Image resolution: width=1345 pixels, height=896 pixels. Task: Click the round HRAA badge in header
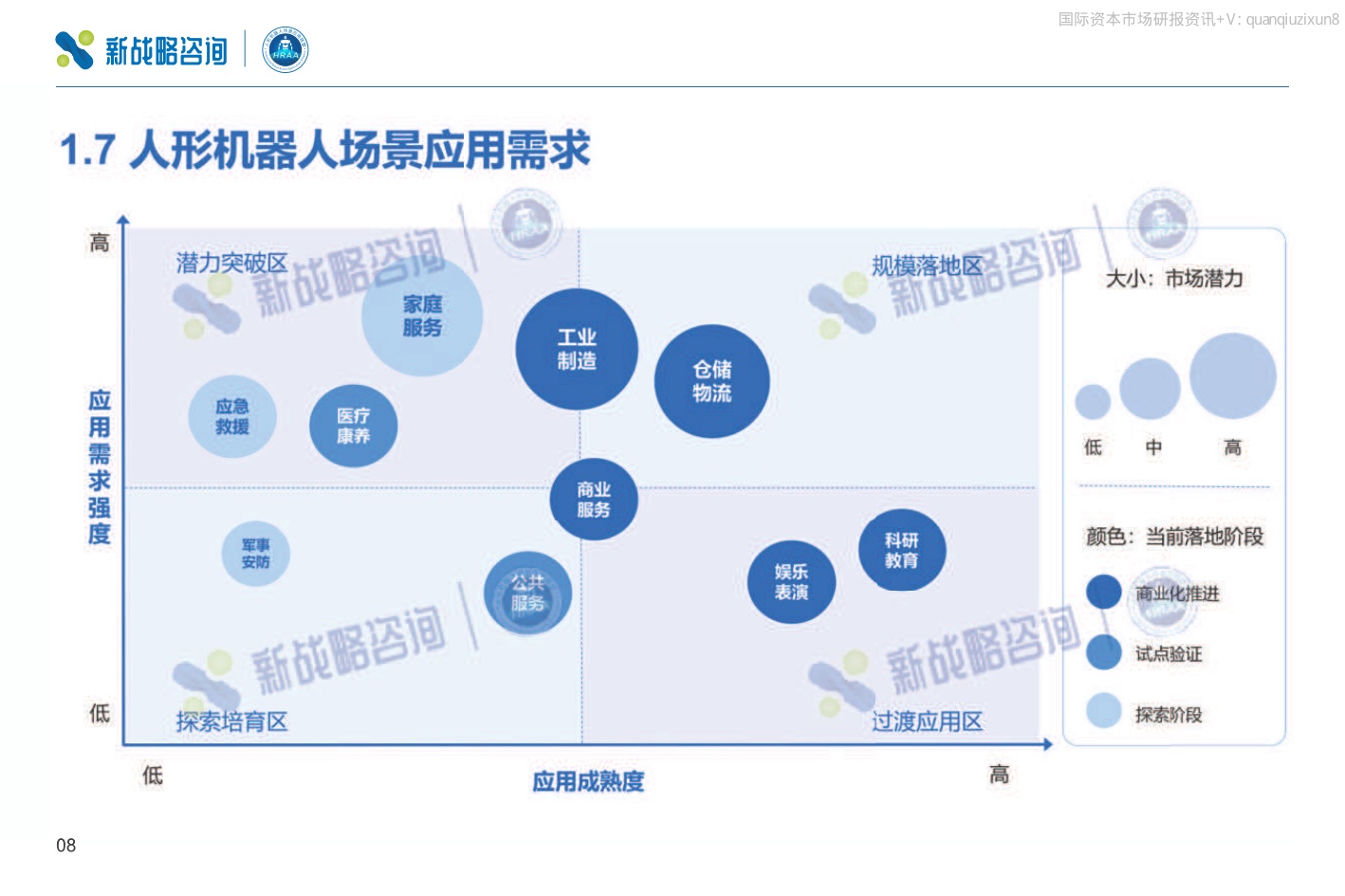[x=285, y=50]
